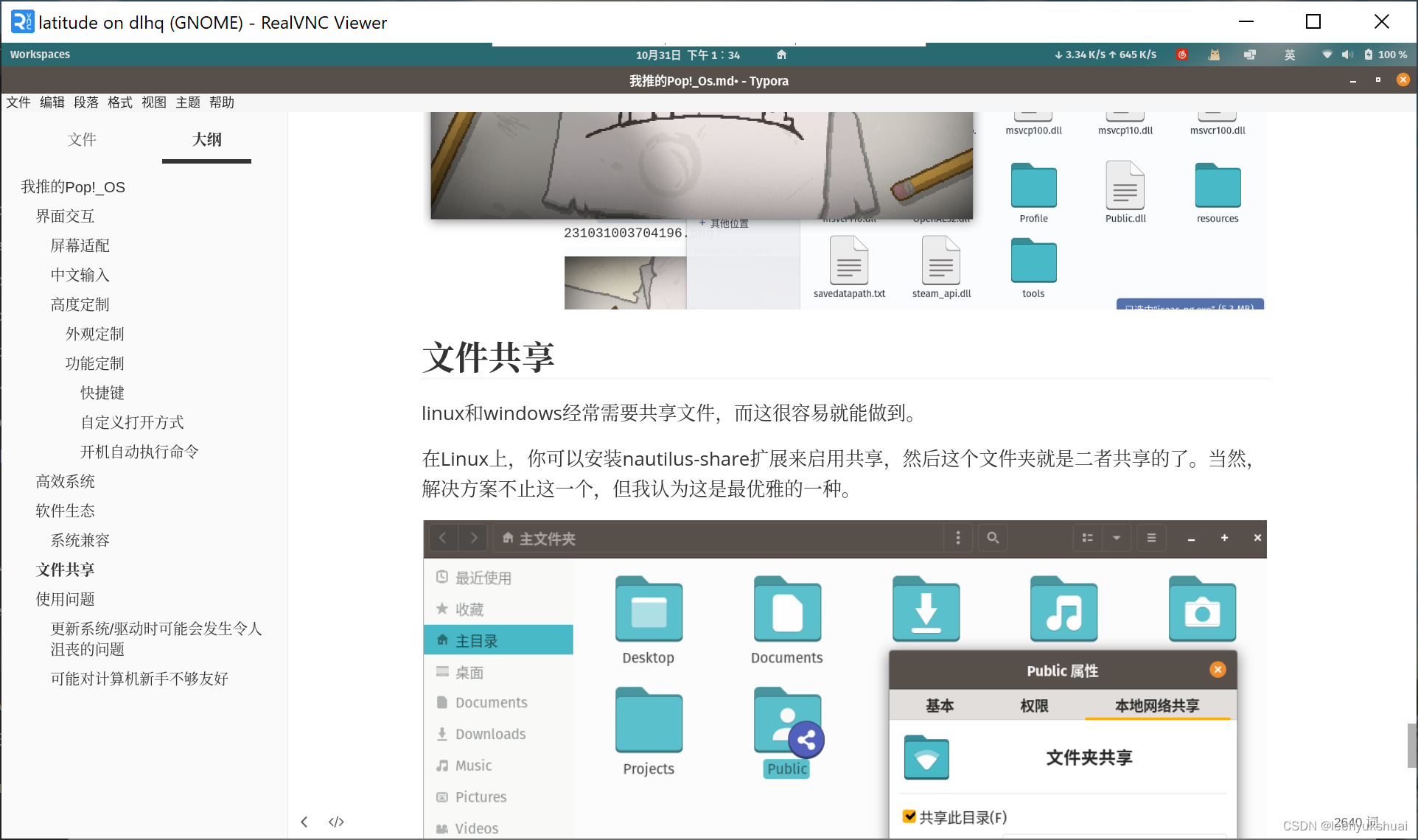Jump to 软件生态 in outline

click(x=66, y=511)
